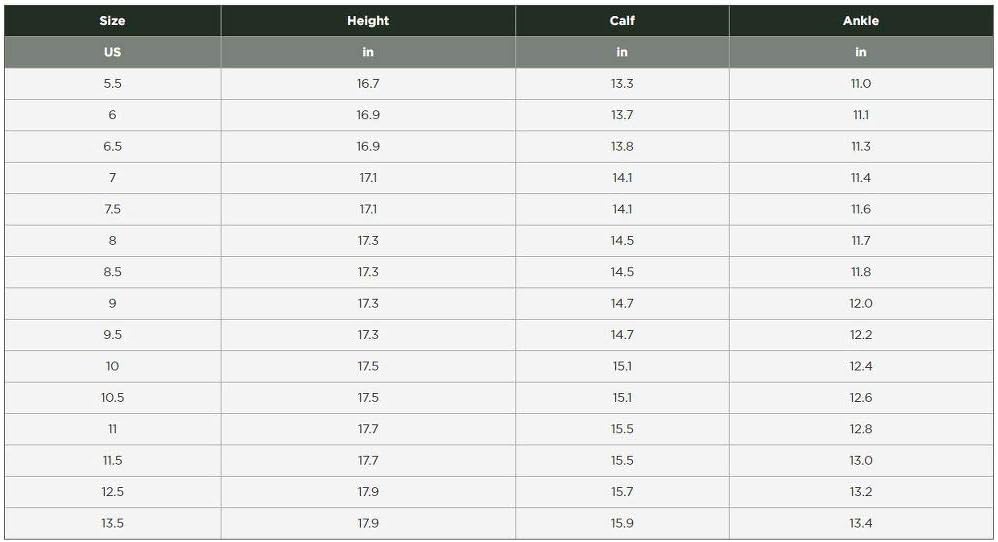998x542 pixels.
Task: Select the calf value 13.3
Action: [x=622, y=84]
